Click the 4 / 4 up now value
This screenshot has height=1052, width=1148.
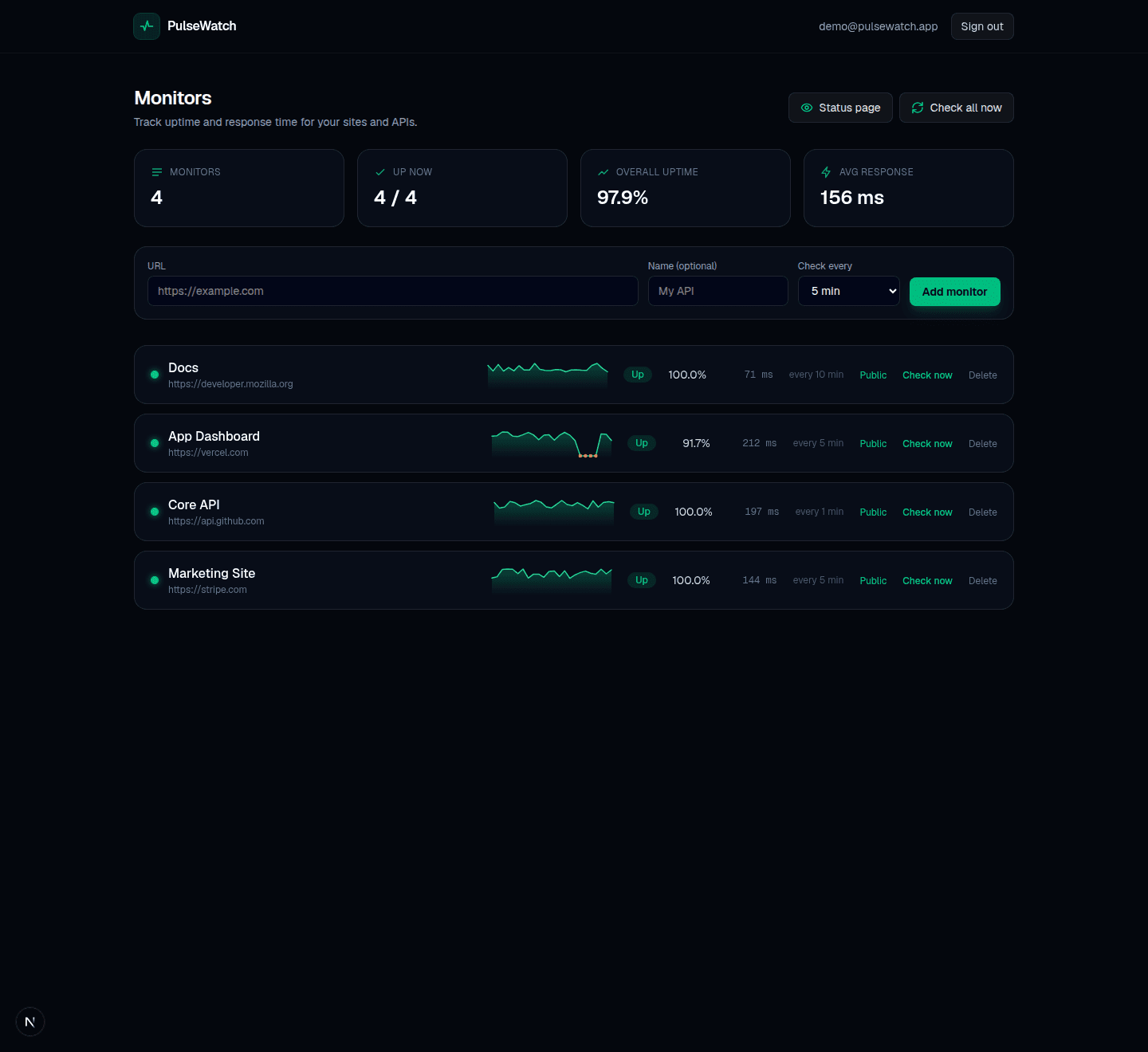click(395, 198)
